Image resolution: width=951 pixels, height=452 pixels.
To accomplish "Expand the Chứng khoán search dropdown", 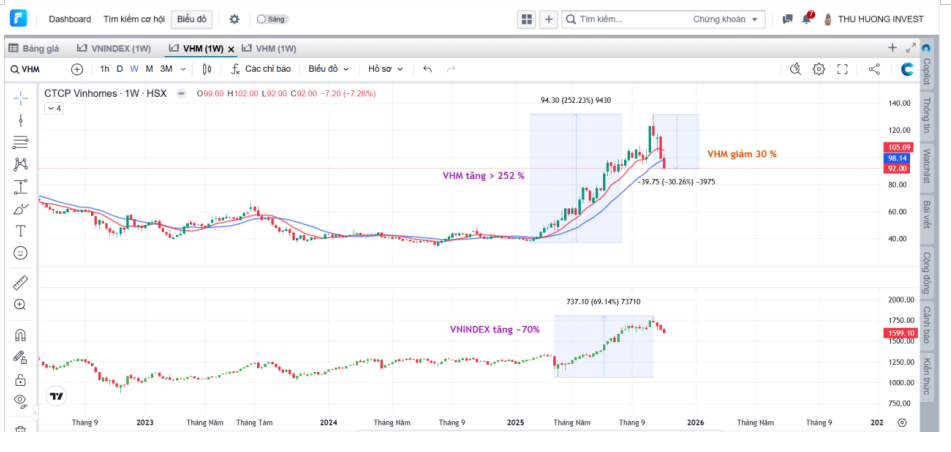I will pyautogui.click(x=727, y=19).
